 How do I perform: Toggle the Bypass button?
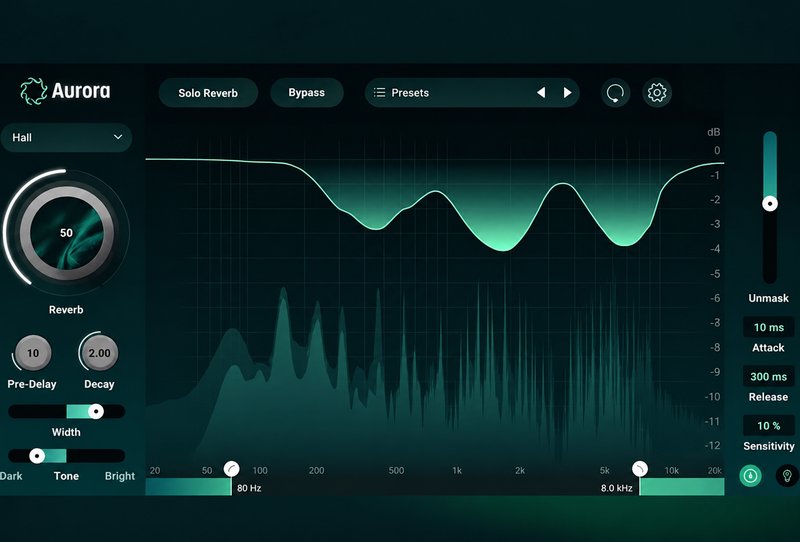click(x=307, y=92)
